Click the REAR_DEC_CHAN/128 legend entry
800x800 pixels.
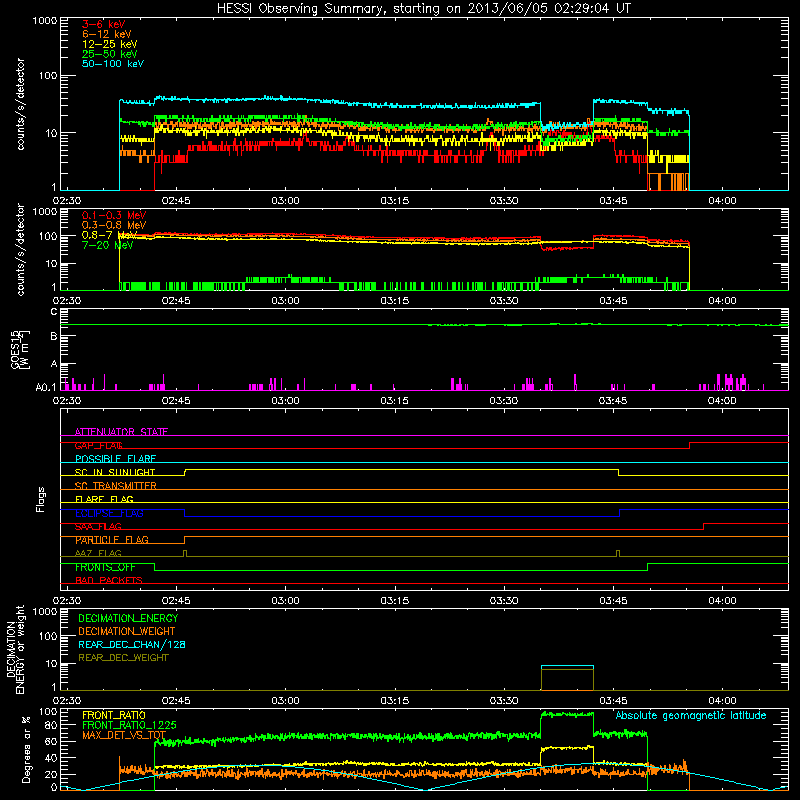point(132,645)
